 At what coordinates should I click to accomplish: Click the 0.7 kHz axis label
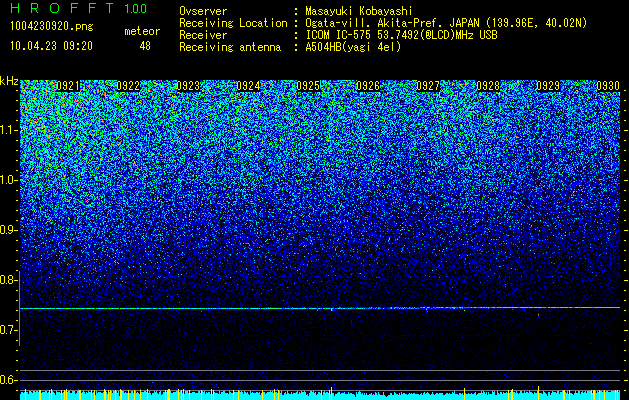8,330
